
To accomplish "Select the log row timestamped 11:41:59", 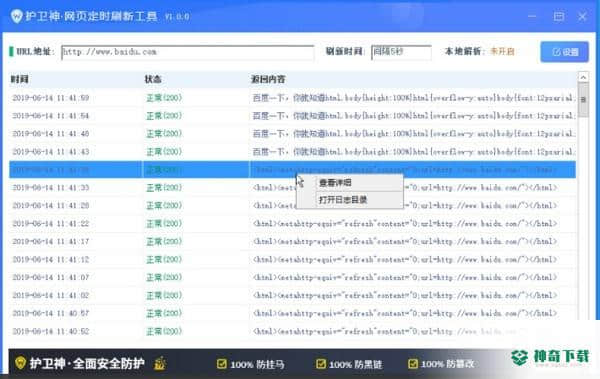I will click(x=292, y=98).
